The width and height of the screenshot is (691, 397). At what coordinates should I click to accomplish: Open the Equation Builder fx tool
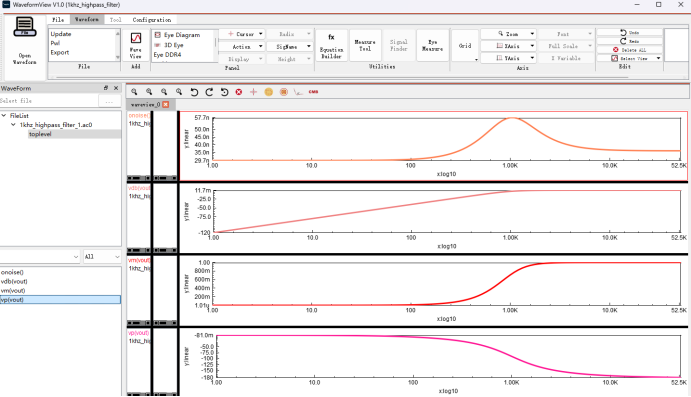pos(331,45)
